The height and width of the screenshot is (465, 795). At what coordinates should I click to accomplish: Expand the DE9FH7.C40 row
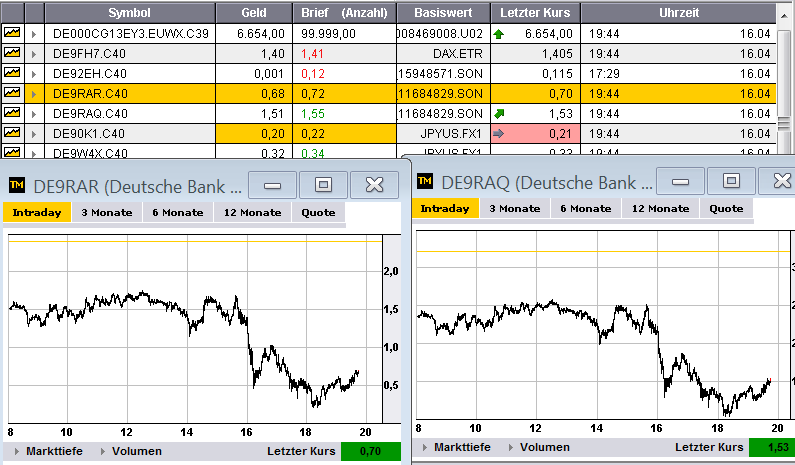34,54
